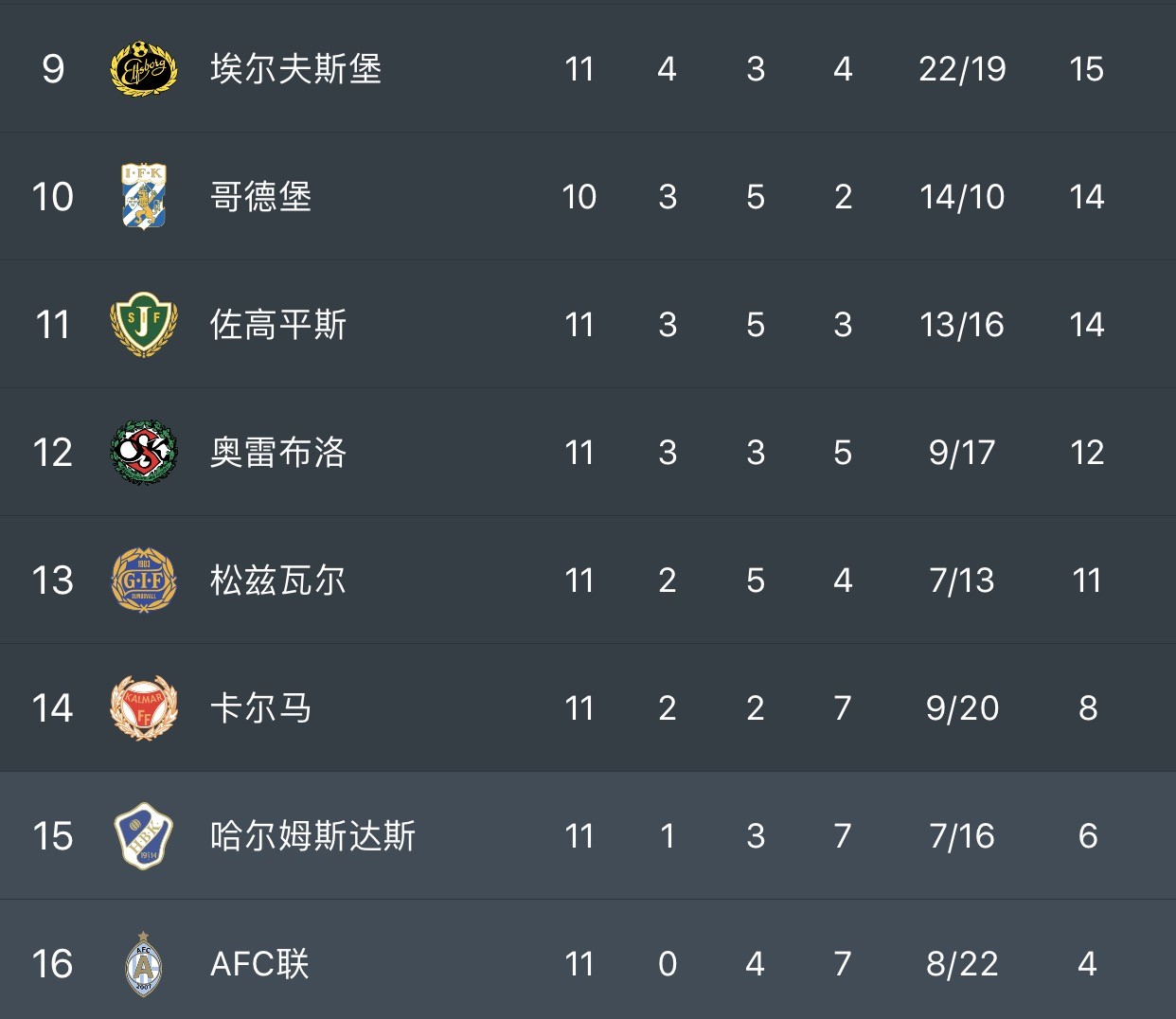The width and height of the screenshot is (1176, 1019).
Task: Click rank number 12 beside 奥雷布洛
Action: tap(52, 452)
